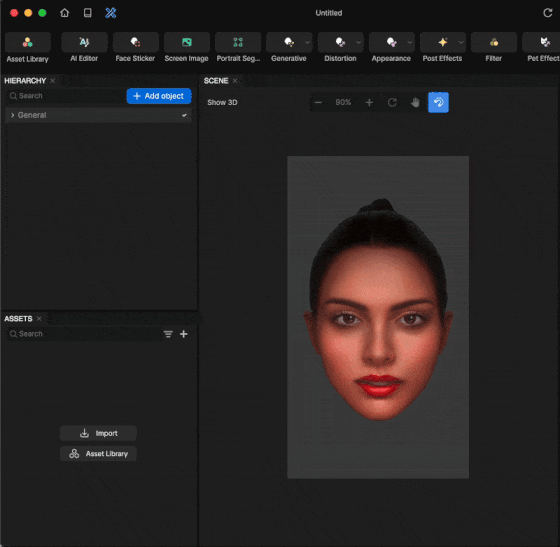Close the Hierarchy panel tab
The height and width of the screenshot is (547, 560).
pos(52,81)
